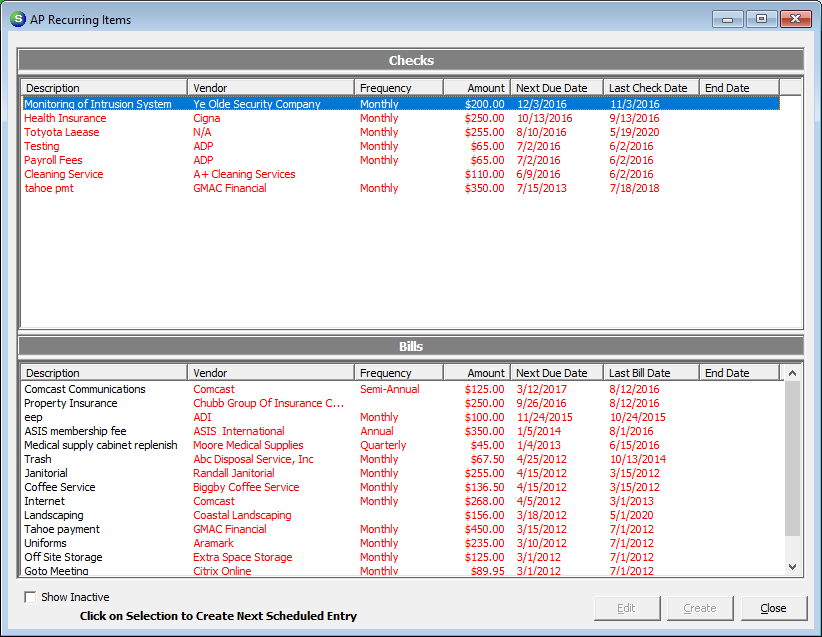The image size is (822, 637).
Task: Select the tahoe pmt check row
Action: click(401, 188)
